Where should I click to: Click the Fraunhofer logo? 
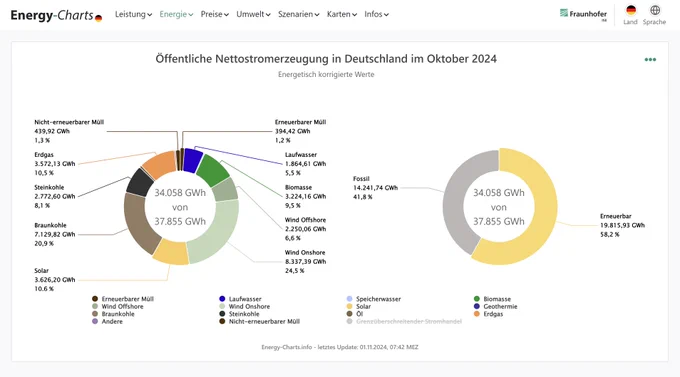583,14
